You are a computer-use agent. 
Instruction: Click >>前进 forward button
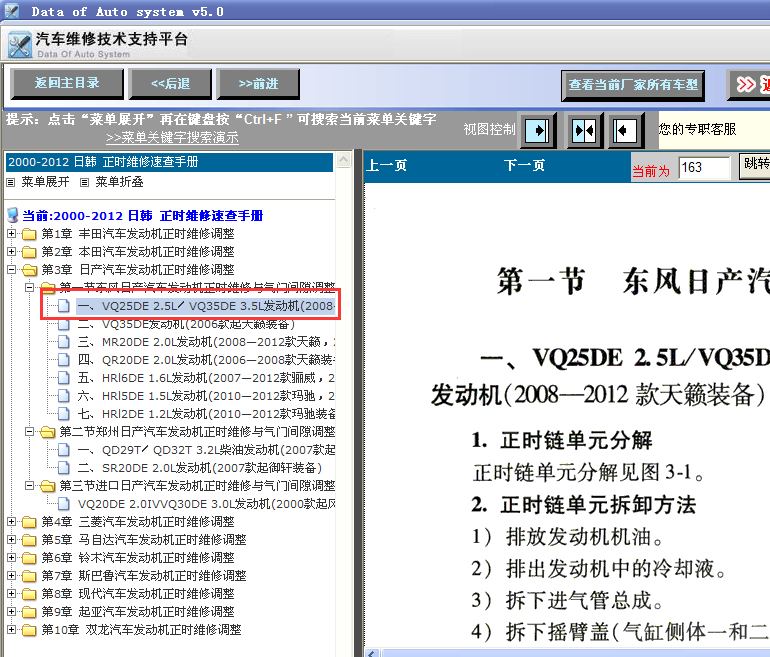[x=258, y=84]
